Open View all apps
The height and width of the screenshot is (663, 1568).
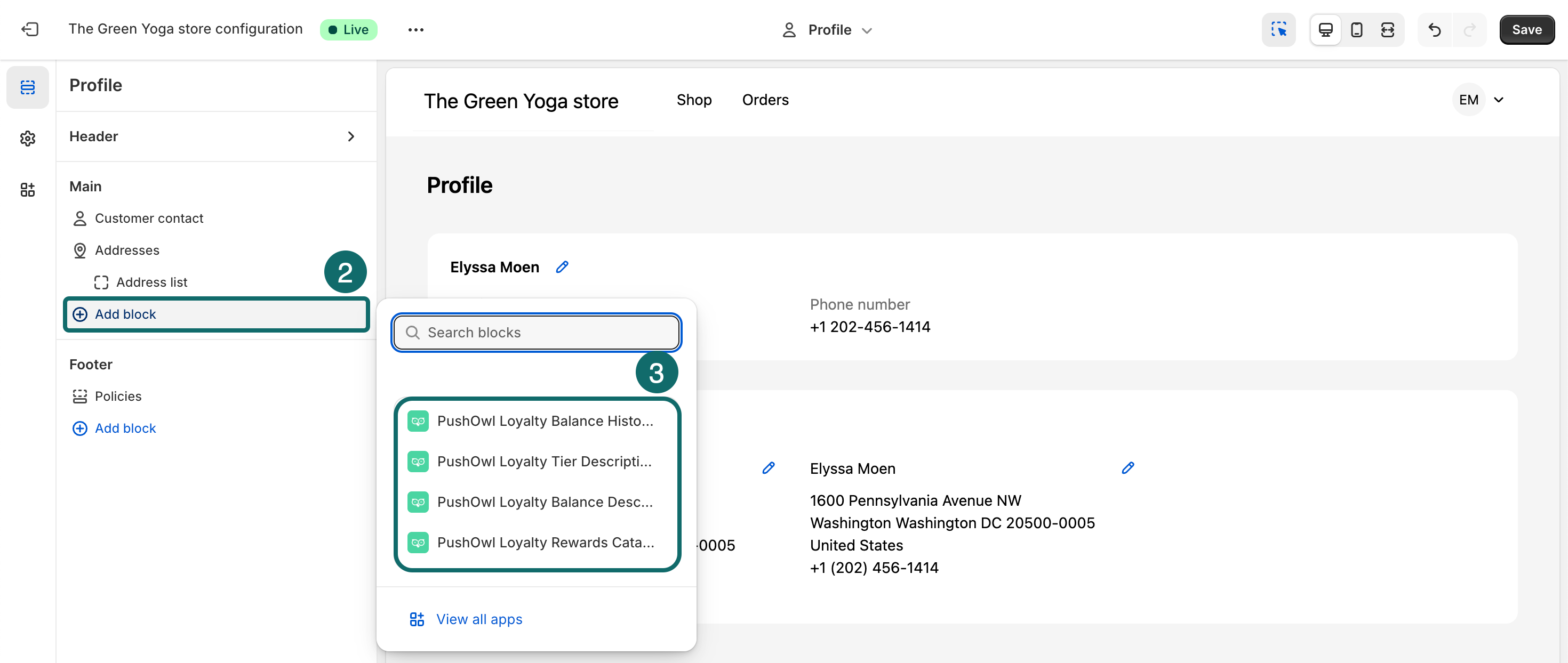tap(478, 619)
